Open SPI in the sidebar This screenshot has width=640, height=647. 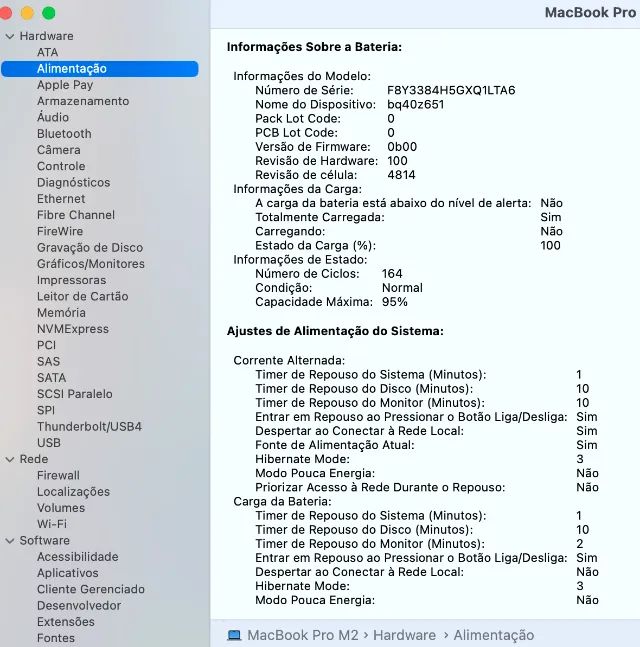(46, 411)
